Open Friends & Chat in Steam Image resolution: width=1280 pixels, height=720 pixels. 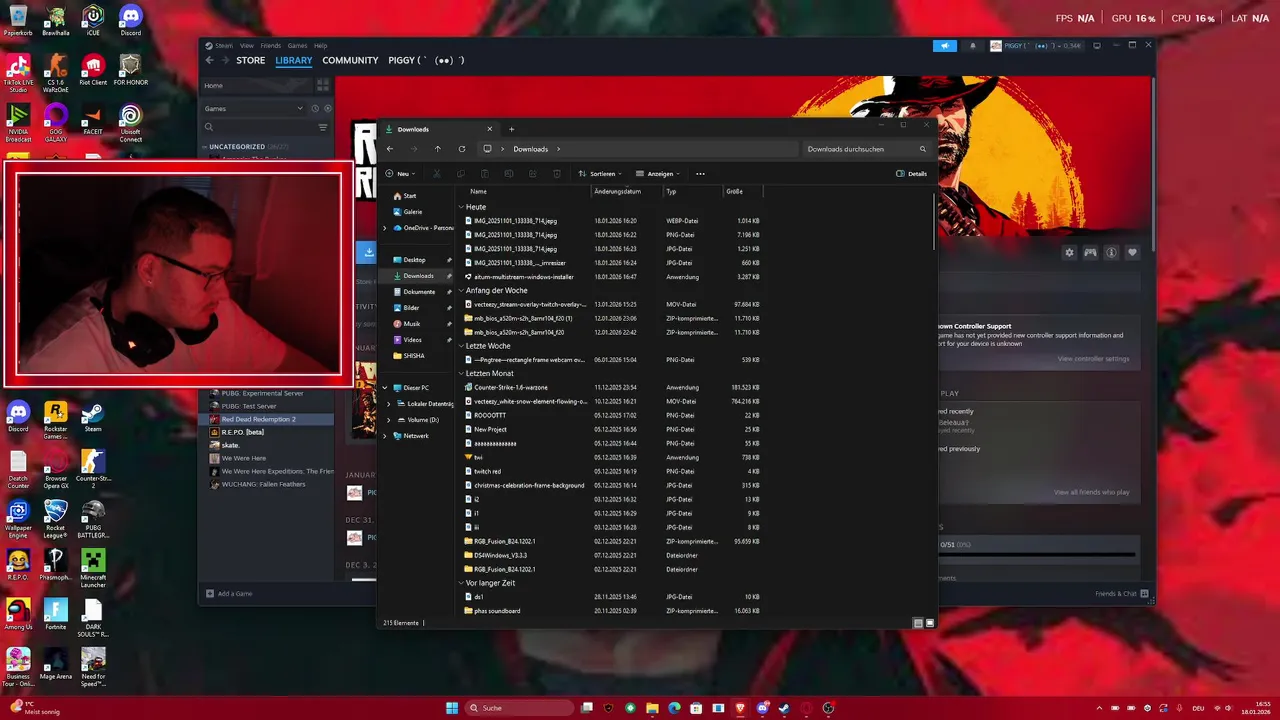[x=1121, y=594]
